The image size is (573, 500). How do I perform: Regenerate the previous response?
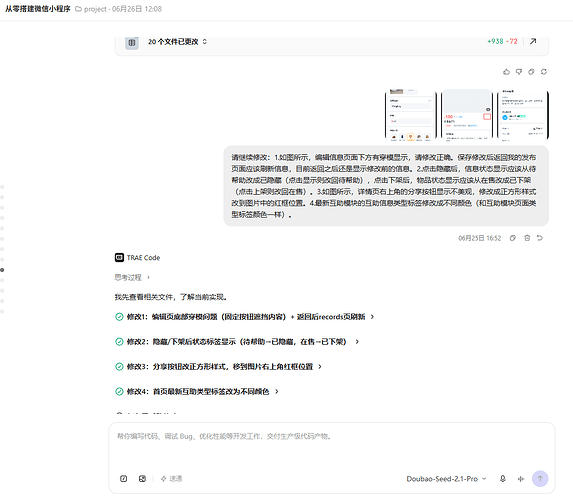544,72
